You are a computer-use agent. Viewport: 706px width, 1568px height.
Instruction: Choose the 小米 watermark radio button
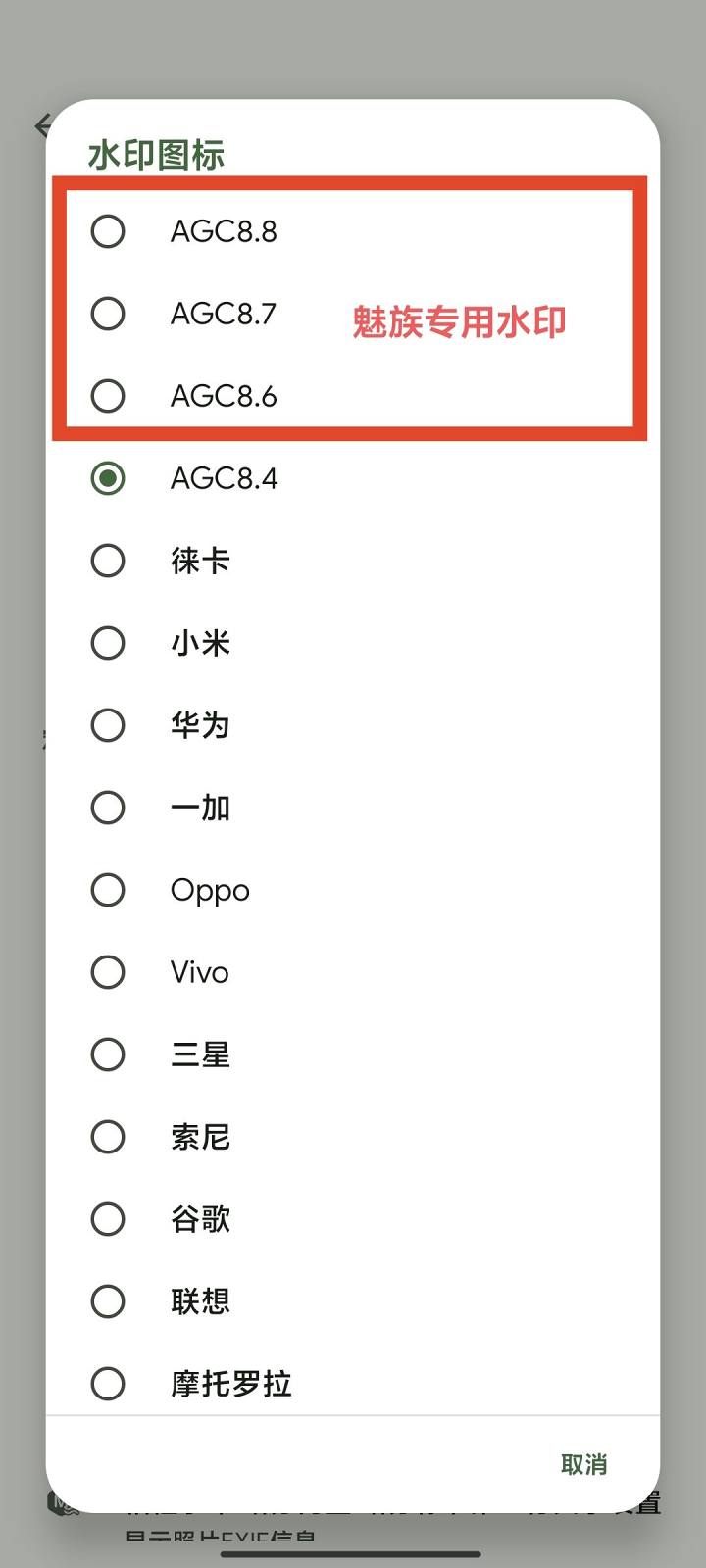click(108, 643)
